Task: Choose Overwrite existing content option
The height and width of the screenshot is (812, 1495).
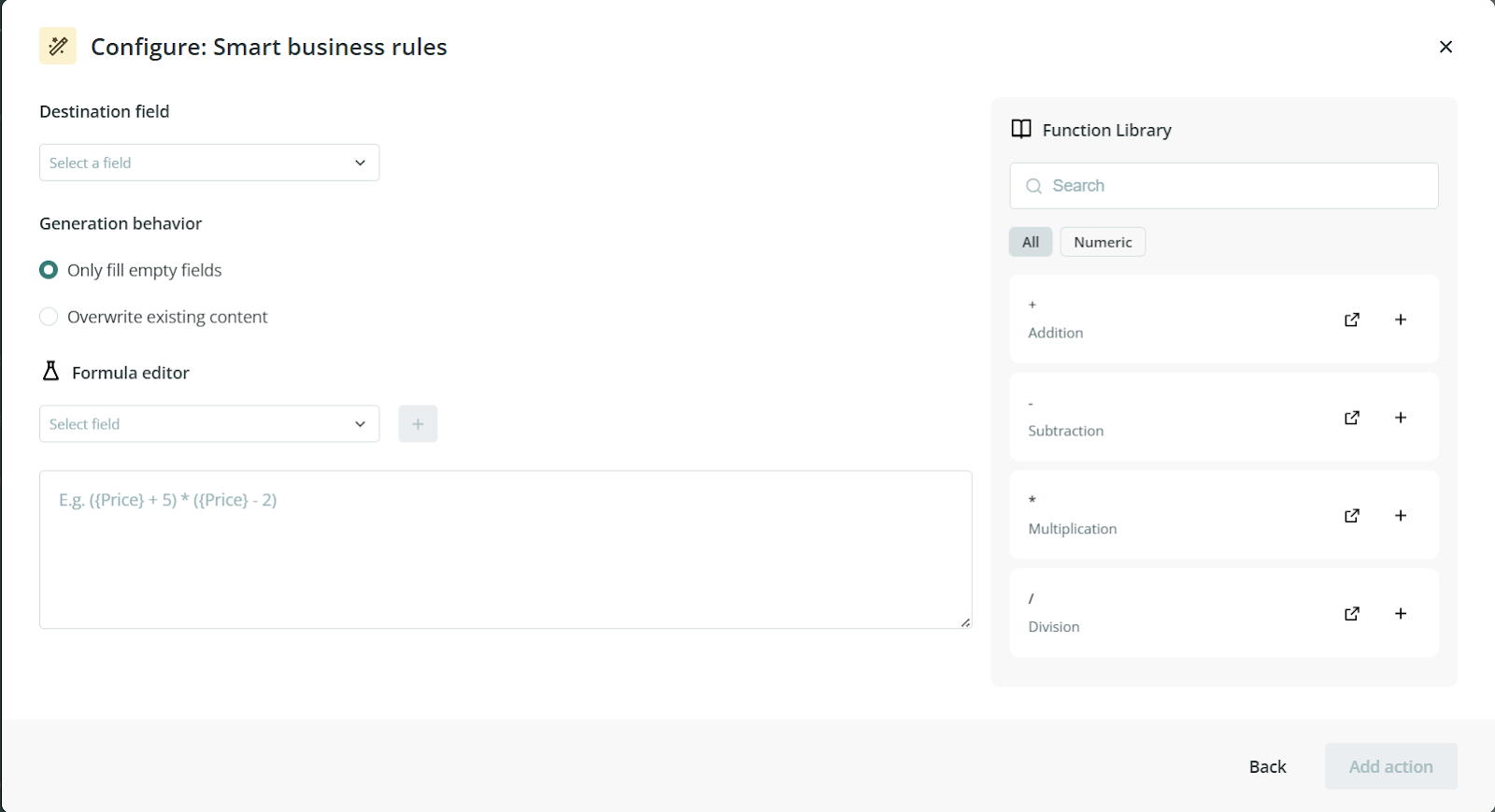Action: tap(49, 317)
